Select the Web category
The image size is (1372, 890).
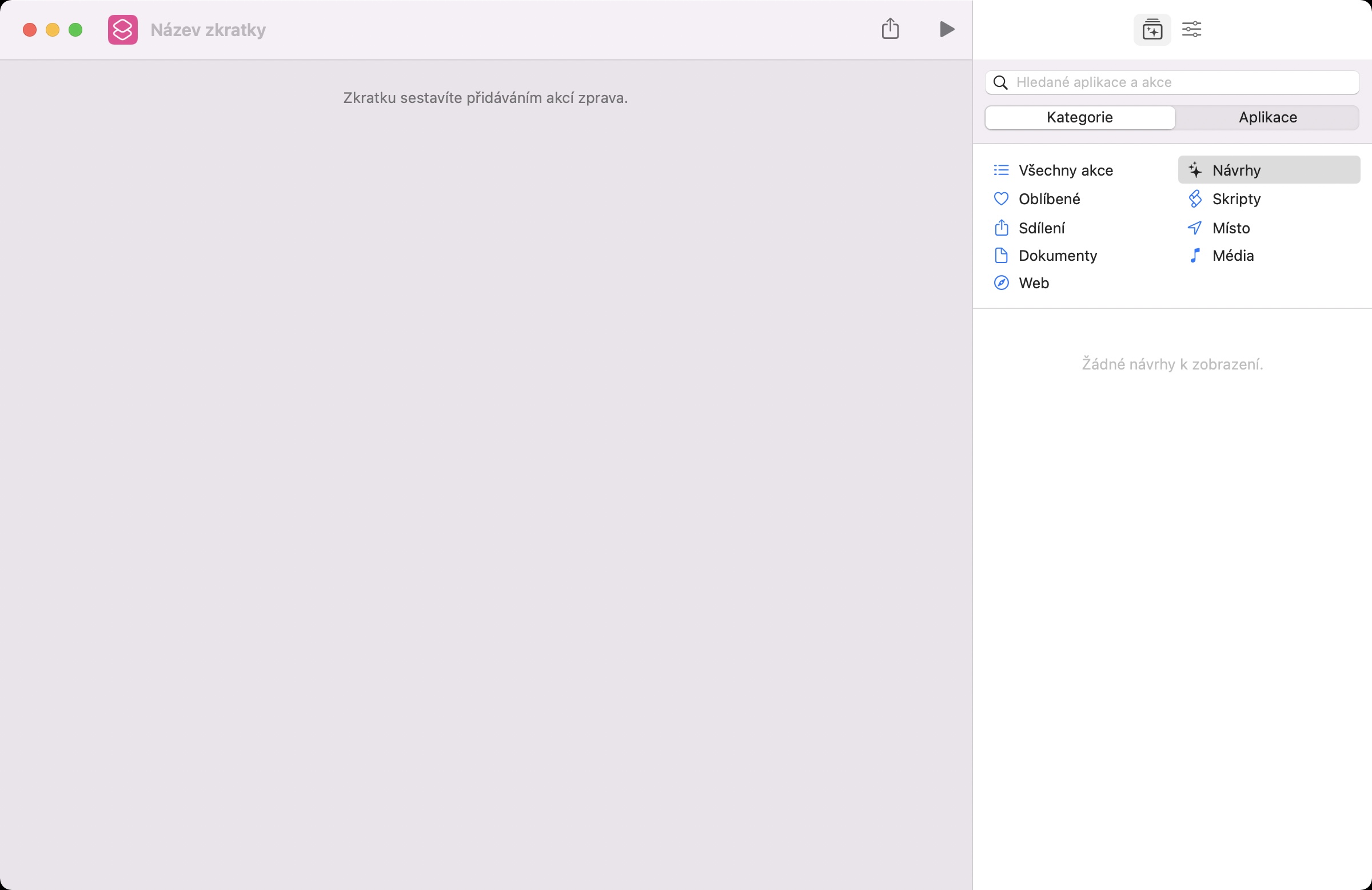click(1033, 283)
